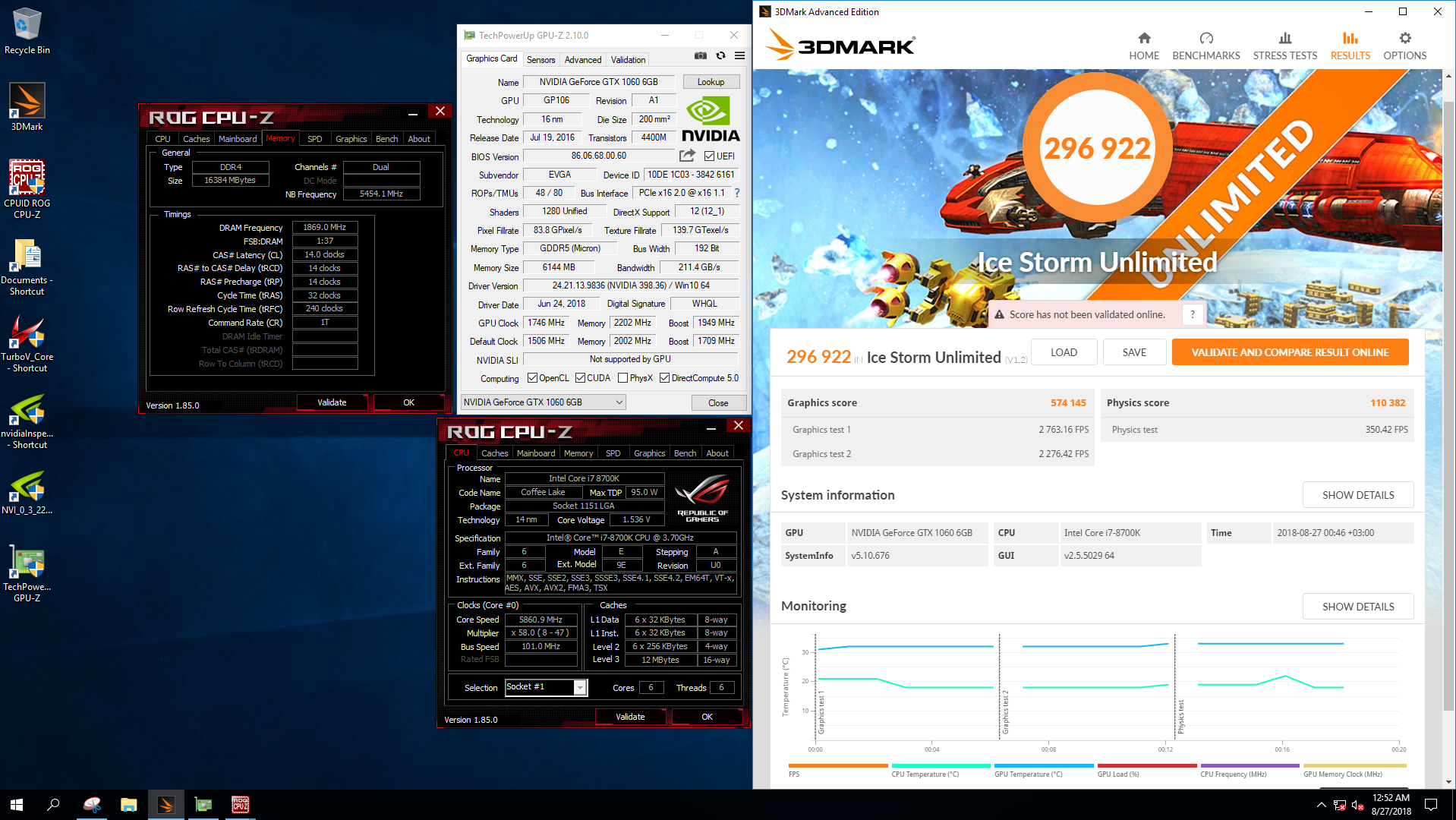Toggle the PhysX checkbox
This screenshot has height=820, width=1456.
click(x=622, y=378)
